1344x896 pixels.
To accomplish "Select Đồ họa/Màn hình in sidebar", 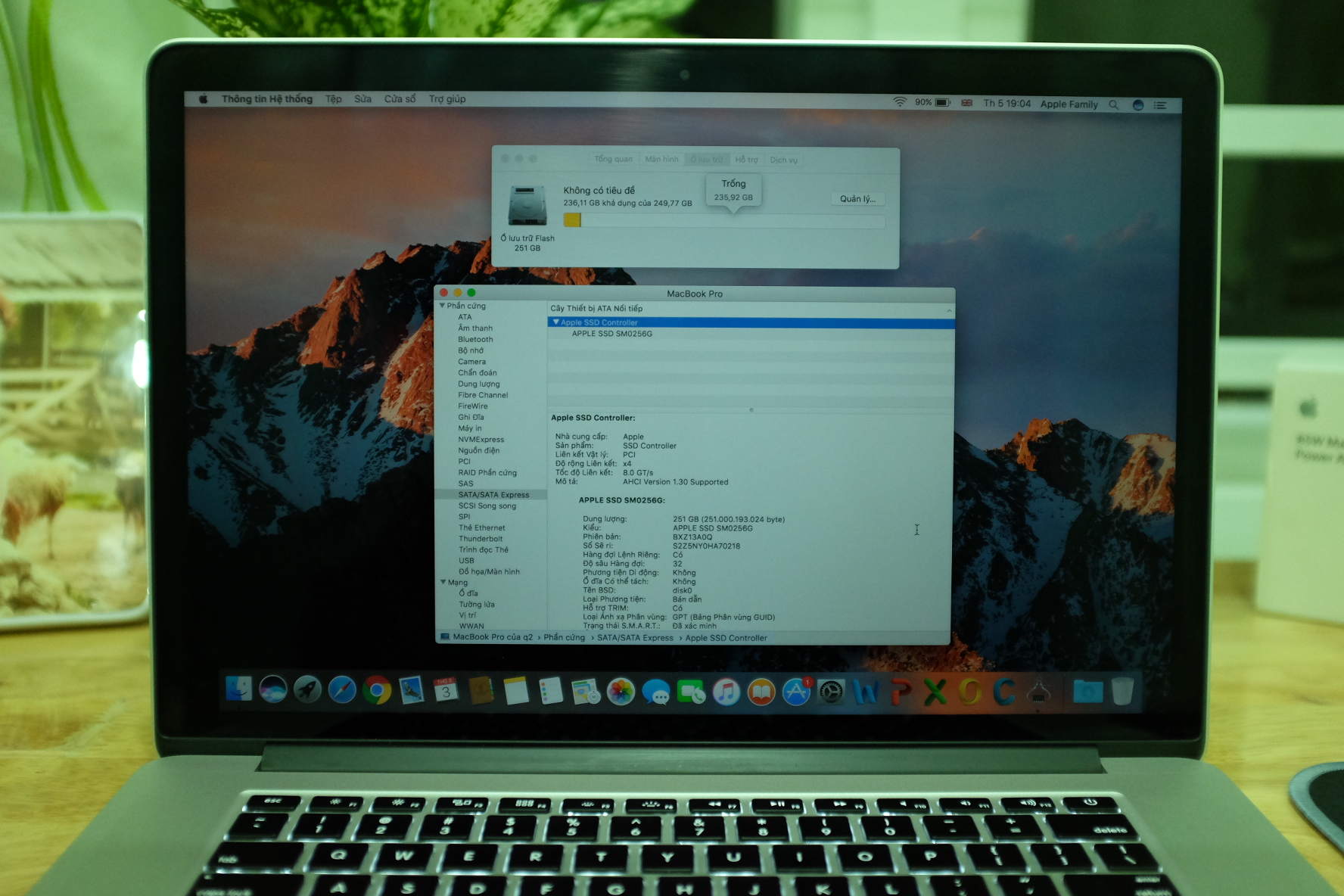I will [489, 571].
